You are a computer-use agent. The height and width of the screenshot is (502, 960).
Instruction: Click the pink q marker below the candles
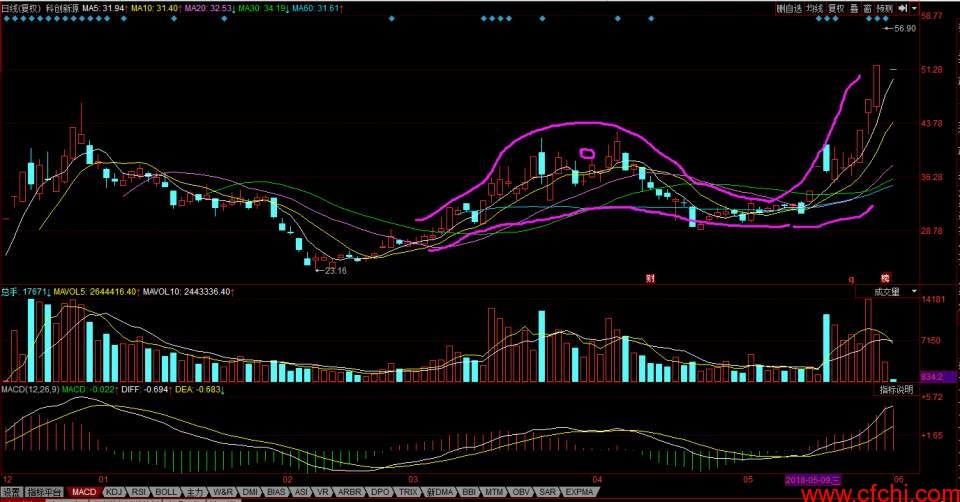(851, 279)
